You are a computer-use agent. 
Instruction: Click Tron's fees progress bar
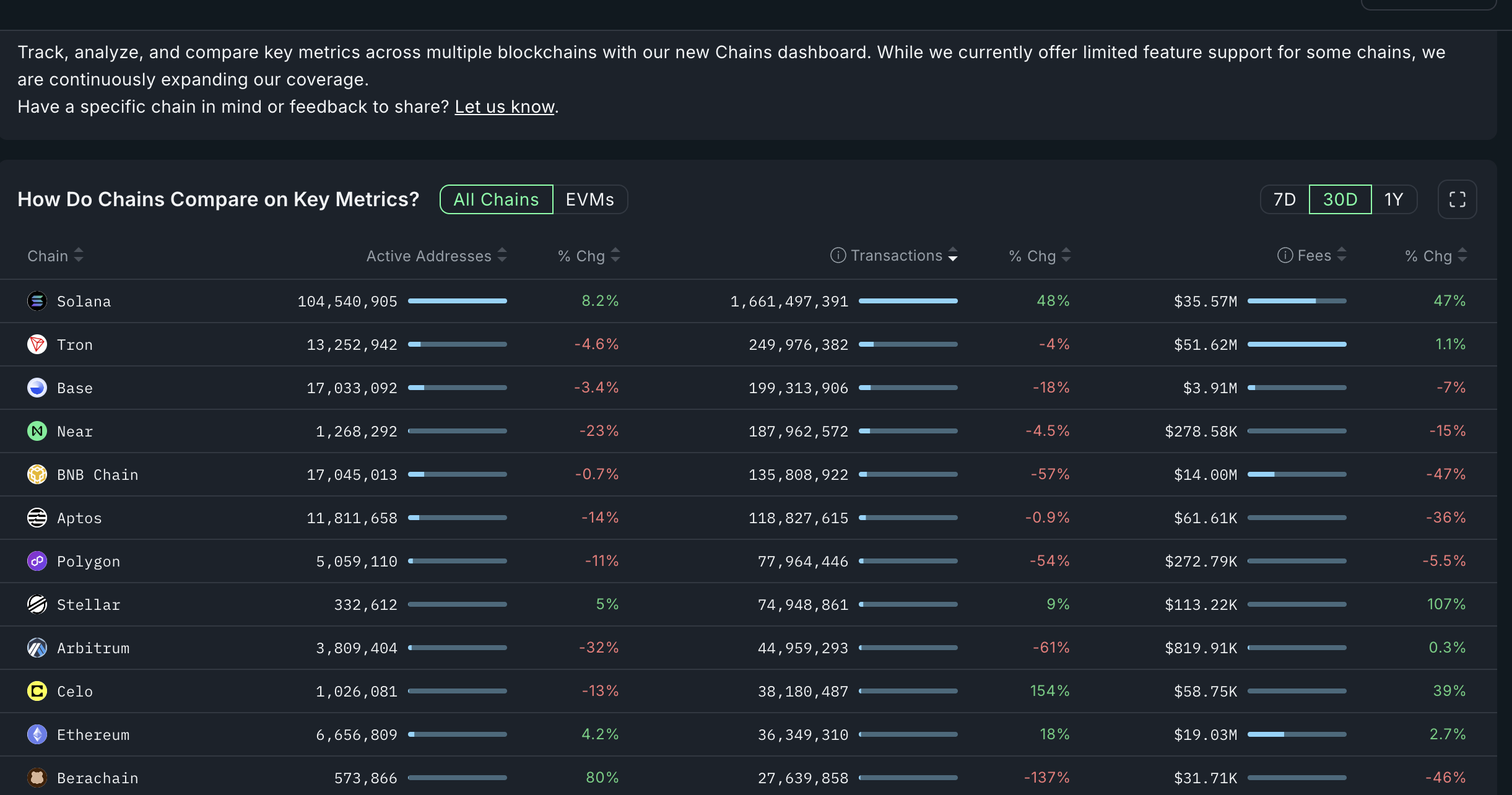click(1297, 344)
